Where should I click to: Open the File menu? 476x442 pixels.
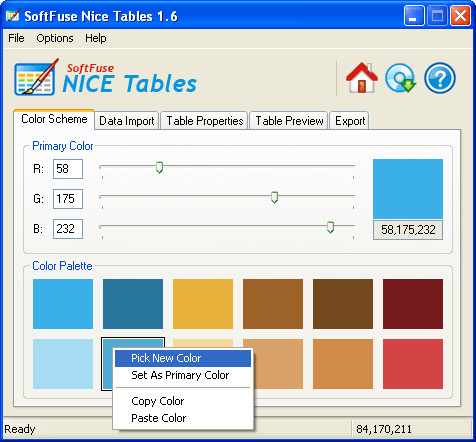[x=16, y=38]
